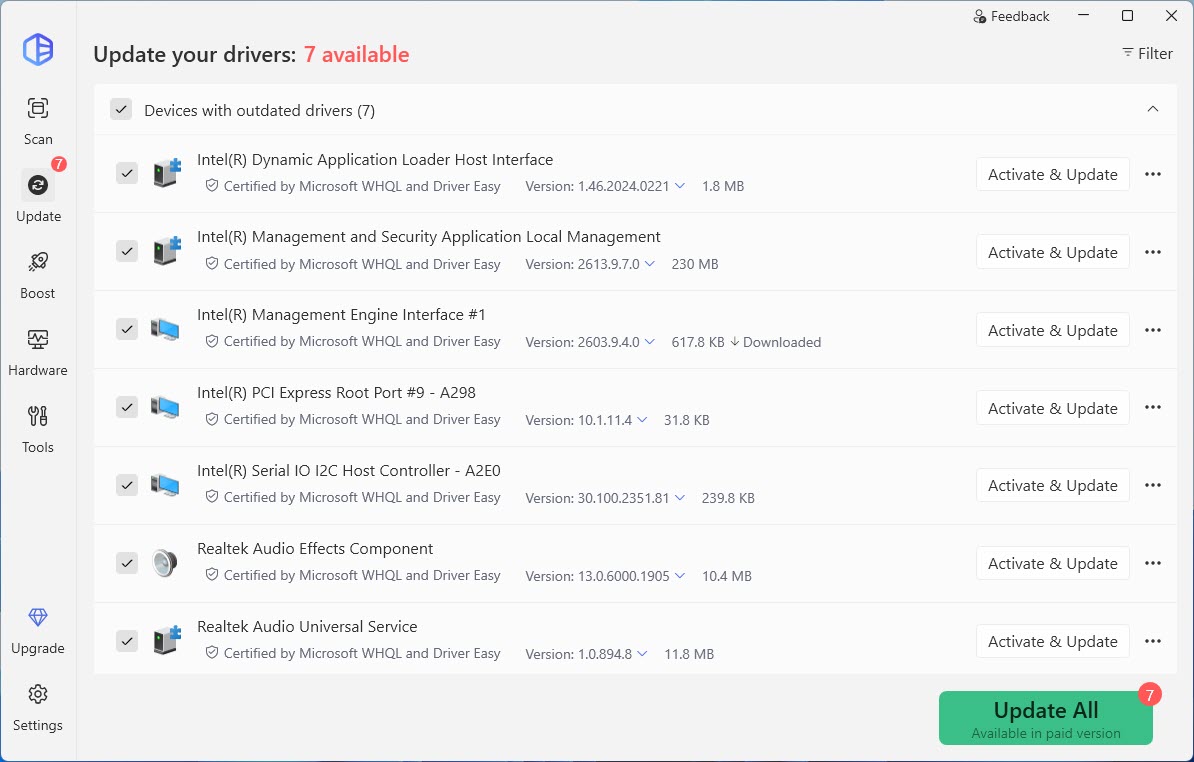Viewport: 1194px width, 762px height.
Task: Click the '7 available' red text
Action: point(356,54)
